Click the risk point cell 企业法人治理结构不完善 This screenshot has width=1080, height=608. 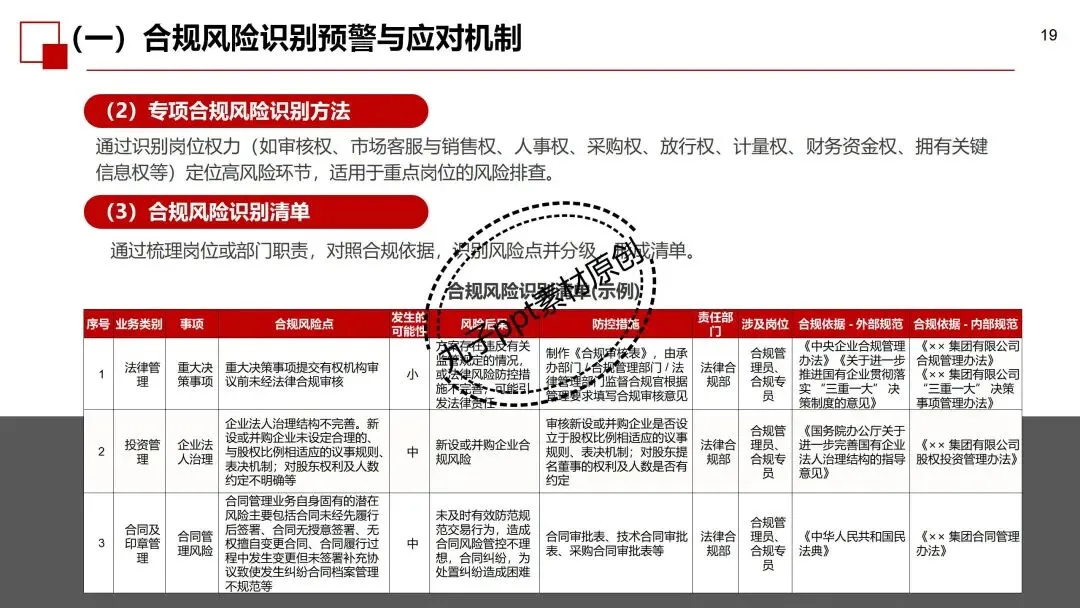[x=304, y=451]
